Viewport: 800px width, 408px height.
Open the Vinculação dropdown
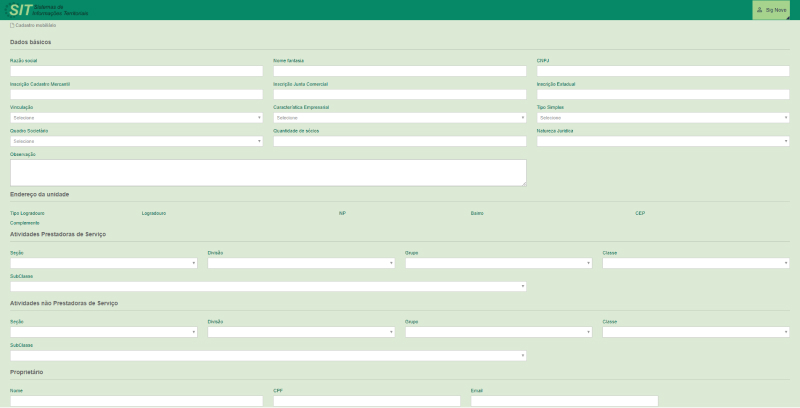(136, 117)
